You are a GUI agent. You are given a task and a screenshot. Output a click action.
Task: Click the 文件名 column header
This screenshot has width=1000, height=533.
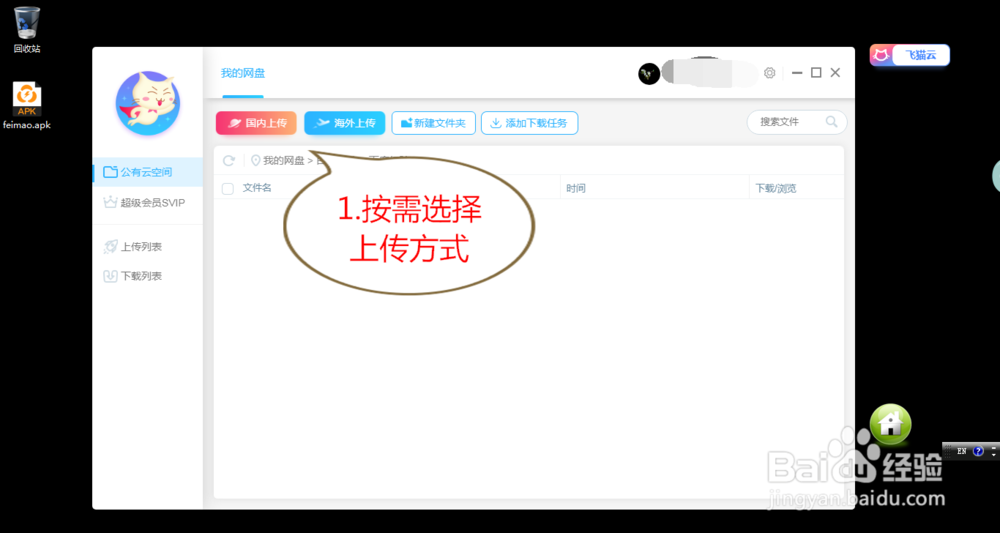coord(257,188)
